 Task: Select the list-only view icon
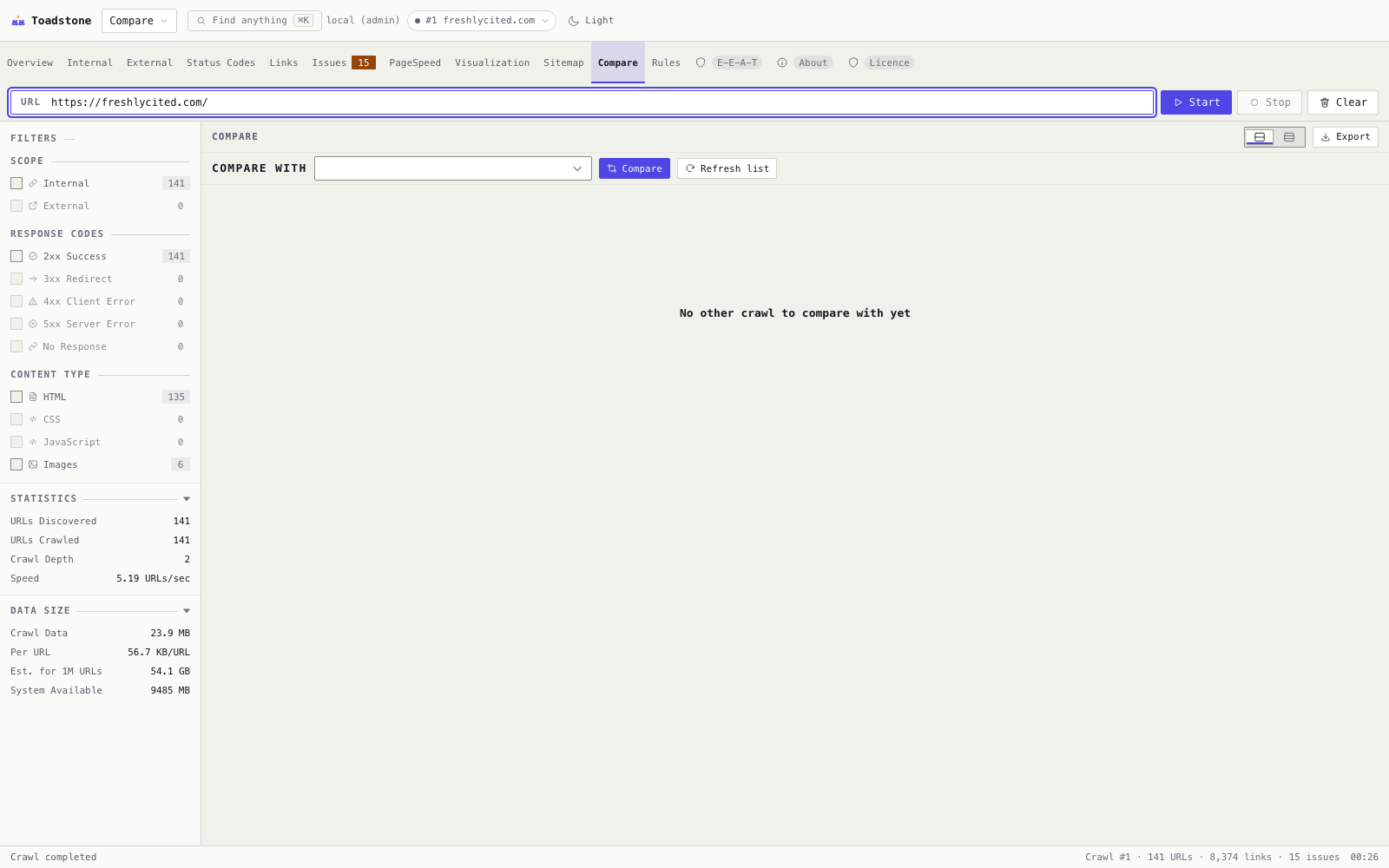click(1289, 137)
